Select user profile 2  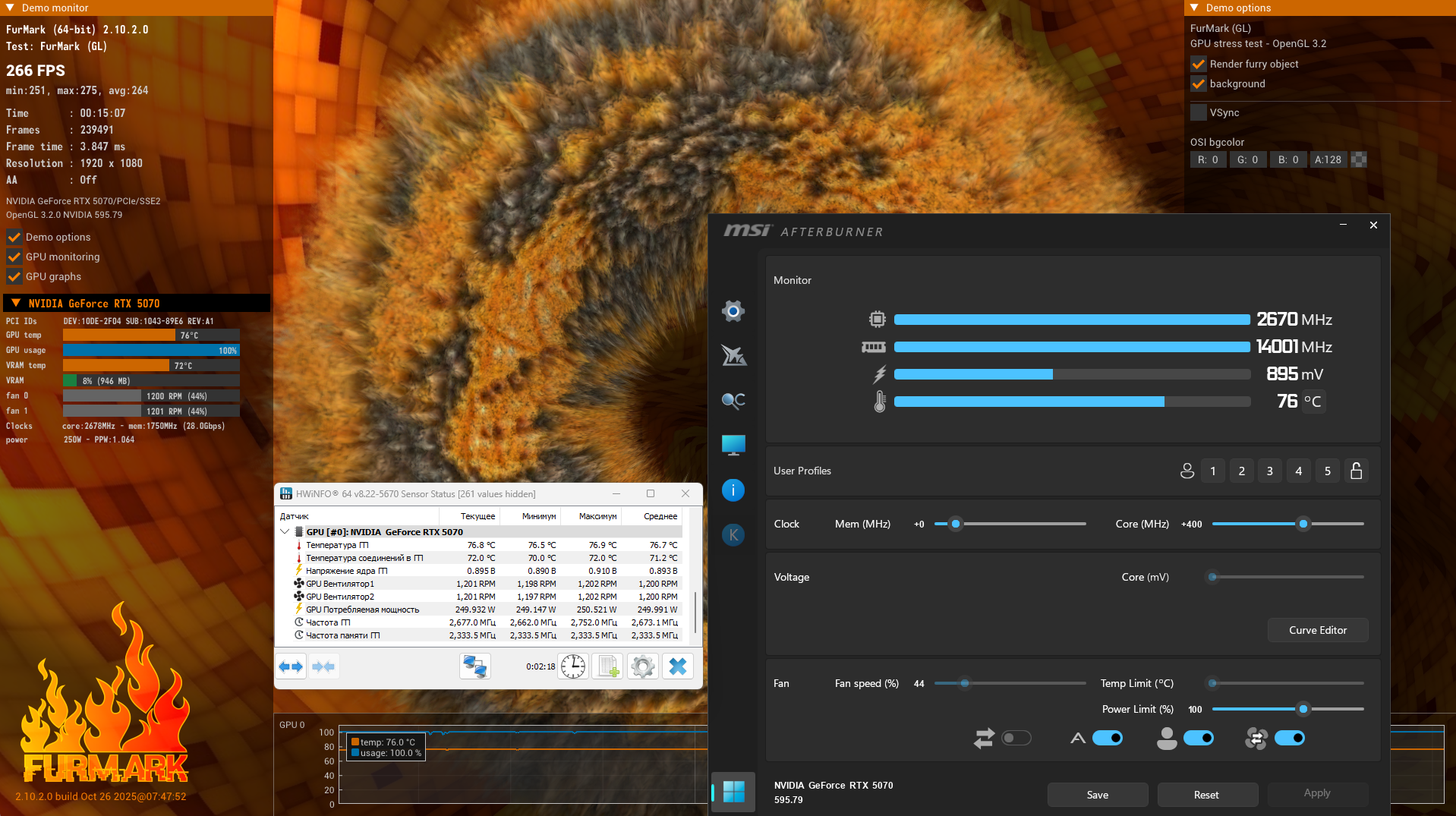tap(1242, 471)
